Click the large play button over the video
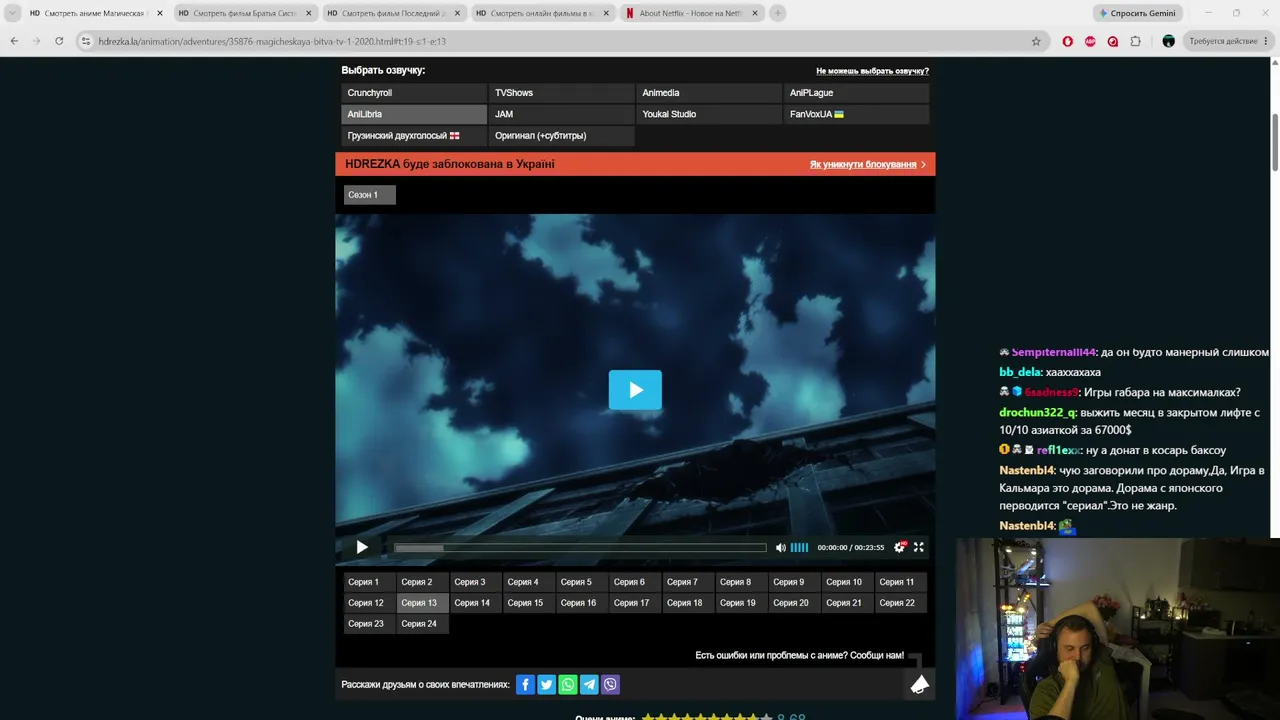This screenshot has height=720, width=1280. (635, 390)
